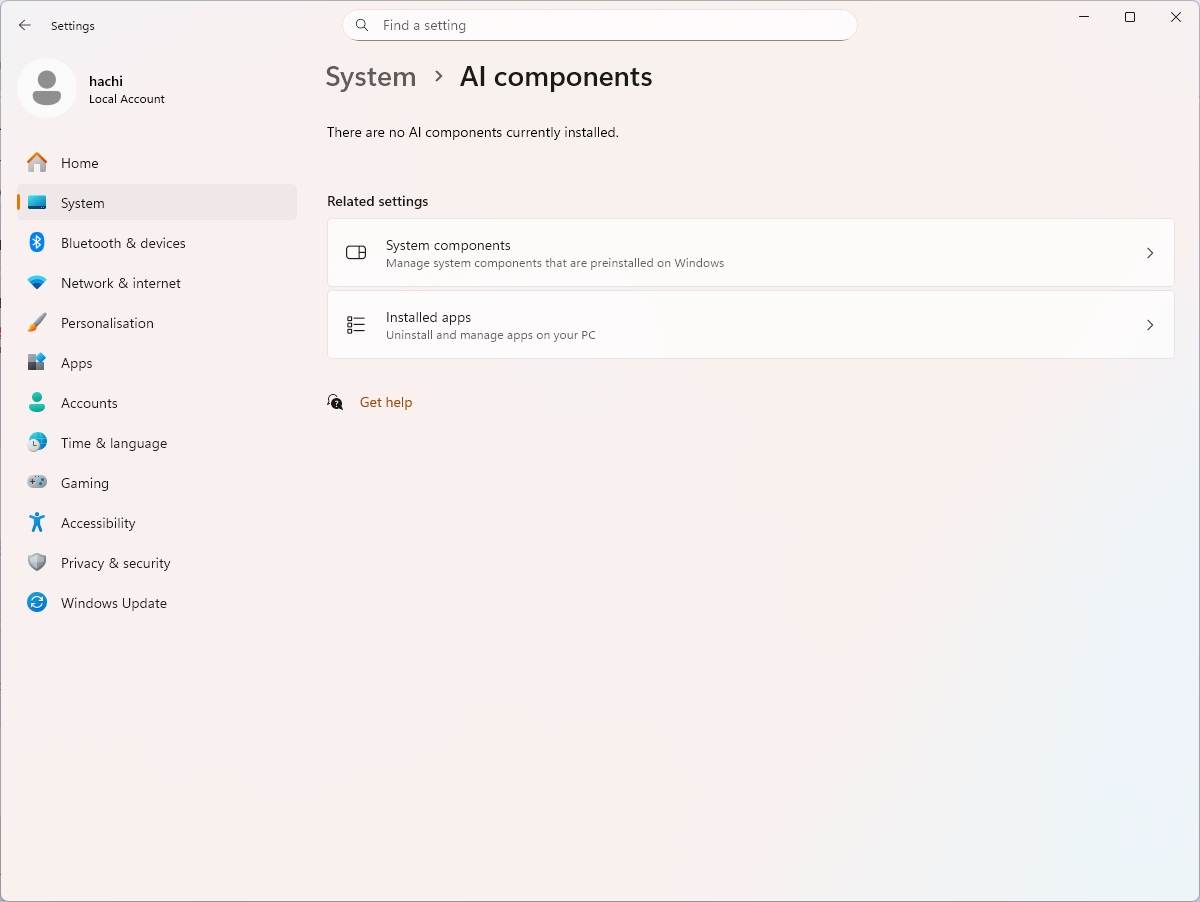Click the Privacy & security shield icon
Viewport: 1200px width, 902px height.
pos(37,563)
